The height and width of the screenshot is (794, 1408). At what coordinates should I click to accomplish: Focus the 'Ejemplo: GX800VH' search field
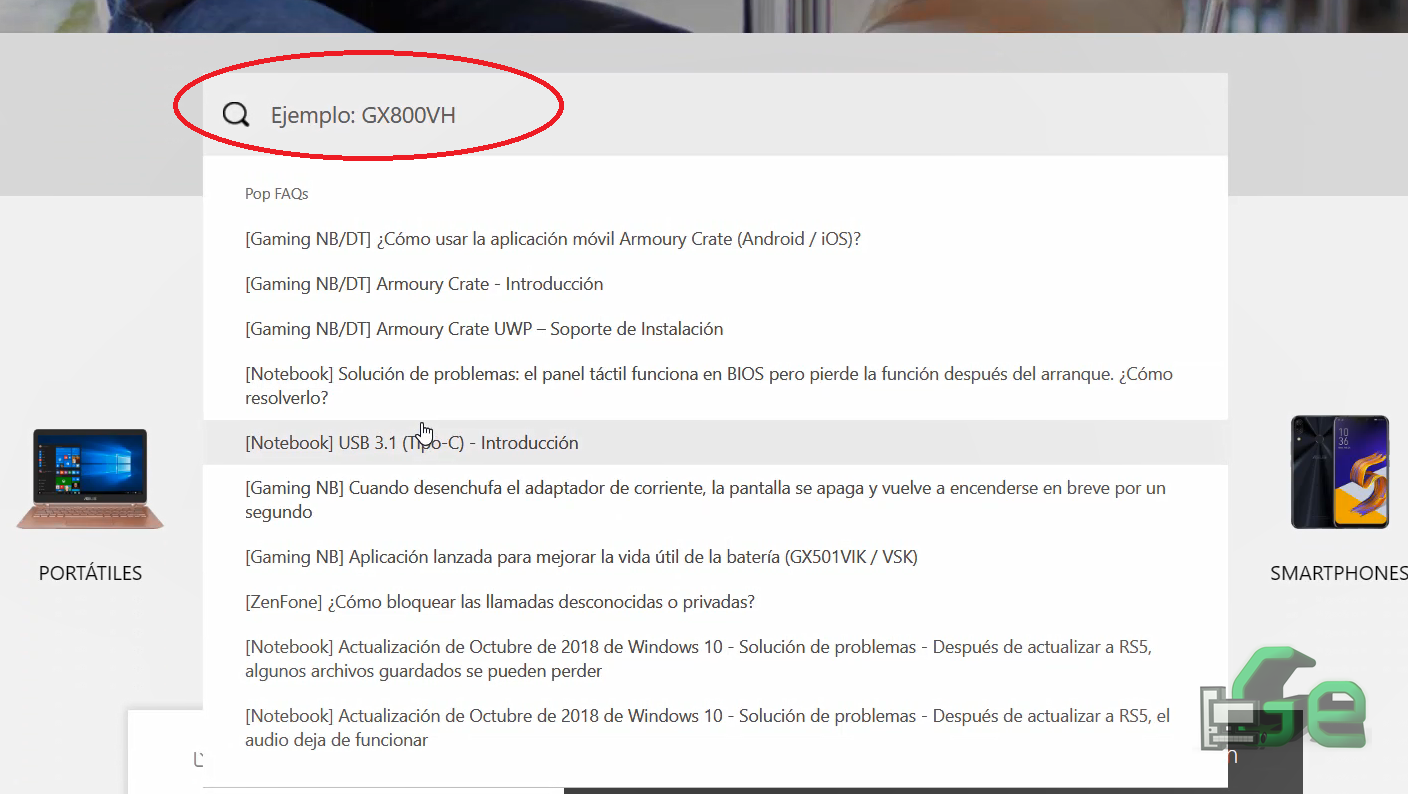(715, 114)
